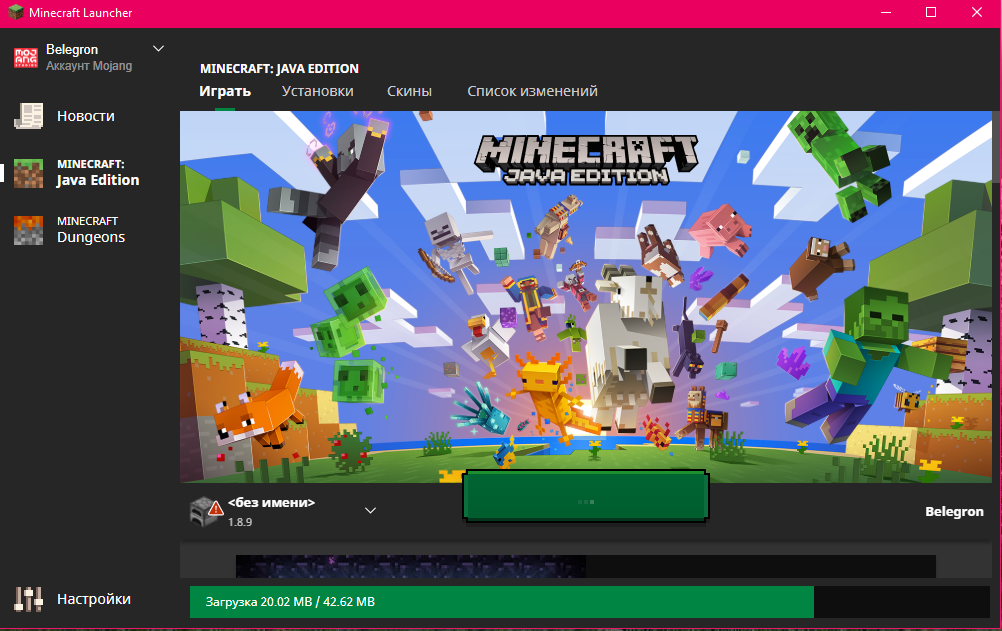Click the Belegron player name at right
Viewport: 1002px width, 631px height.
[954, 511]
